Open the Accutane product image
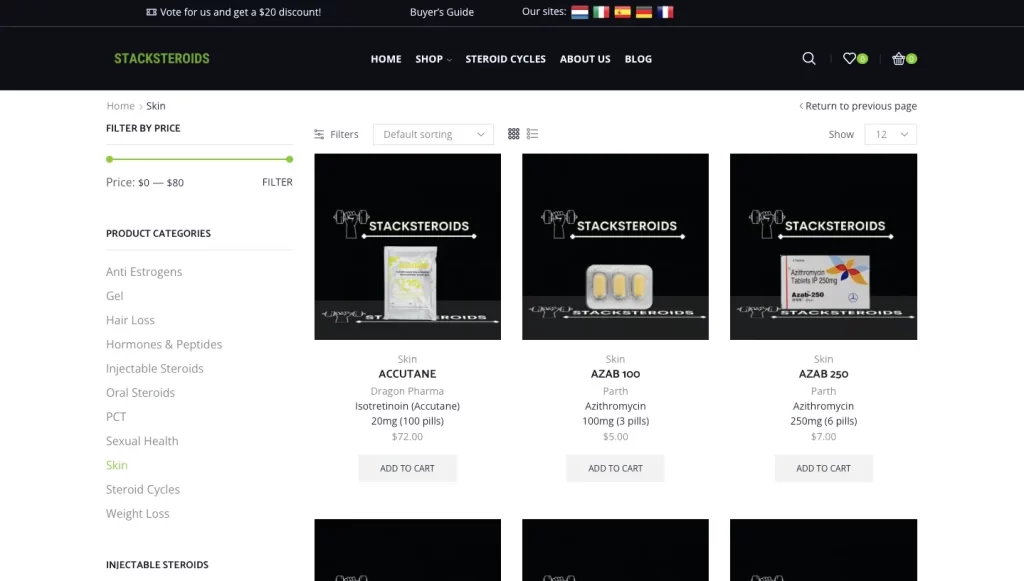The height and width of the screenshot is (581, 1024). (408, 247)
